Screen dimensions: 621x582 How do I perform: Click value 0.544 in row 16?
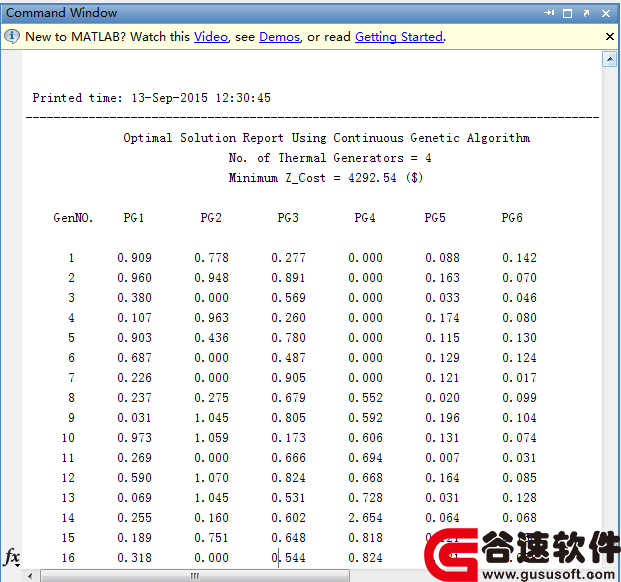click(x=288, y=557)
